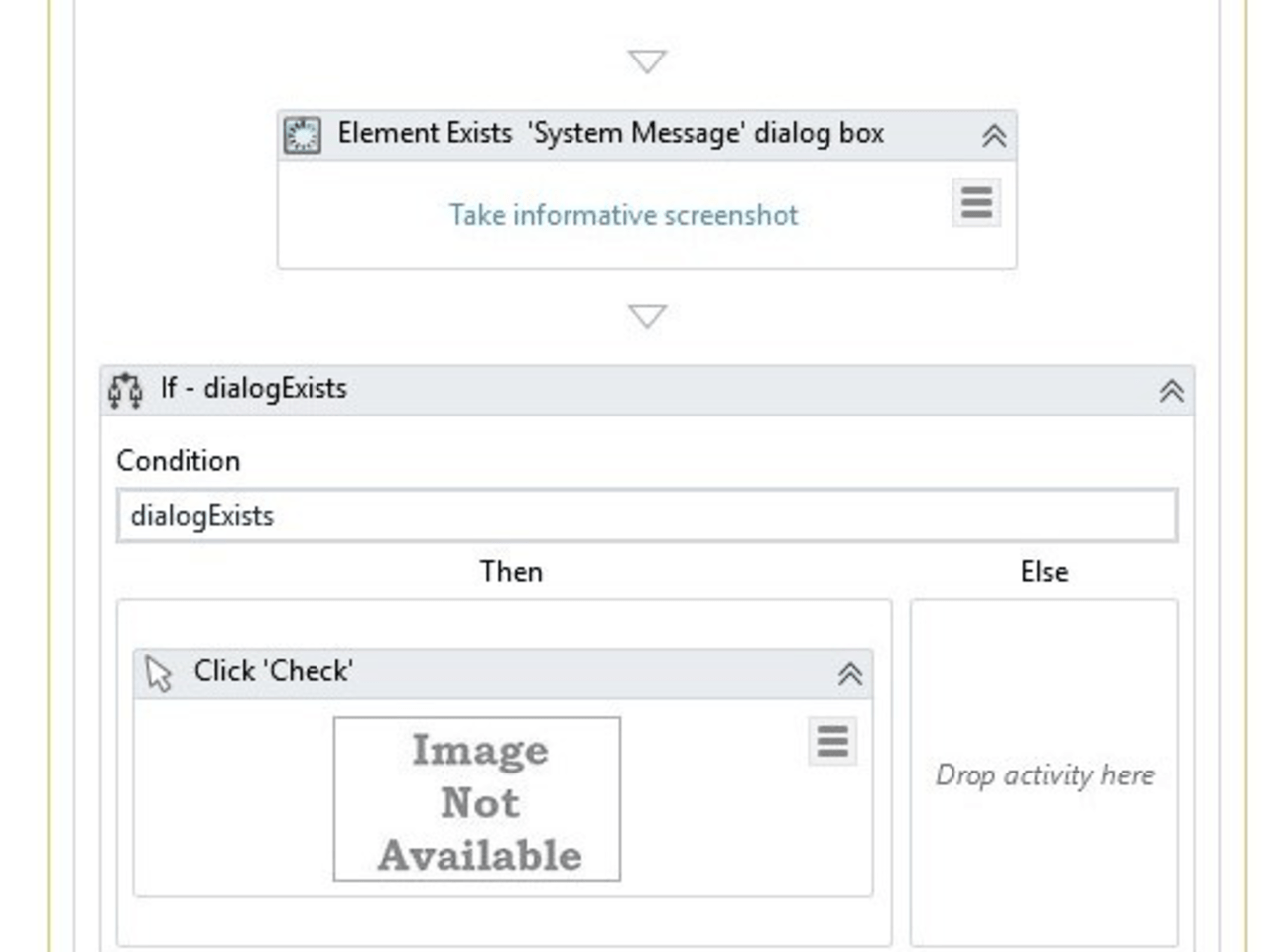Click the If activity flowchart icon

(x=125, y=390)
